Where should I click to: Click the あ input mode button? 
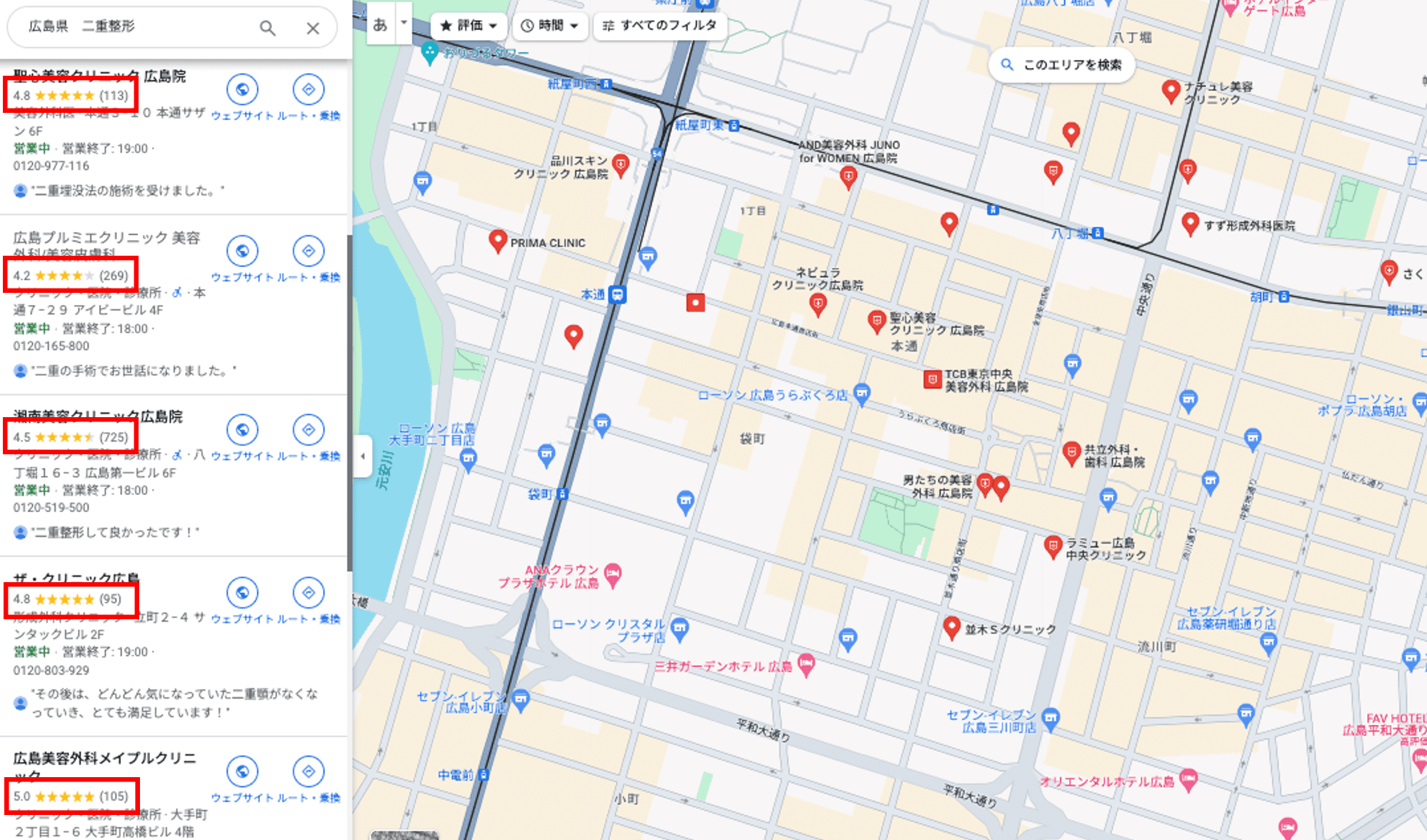(380, 25)
